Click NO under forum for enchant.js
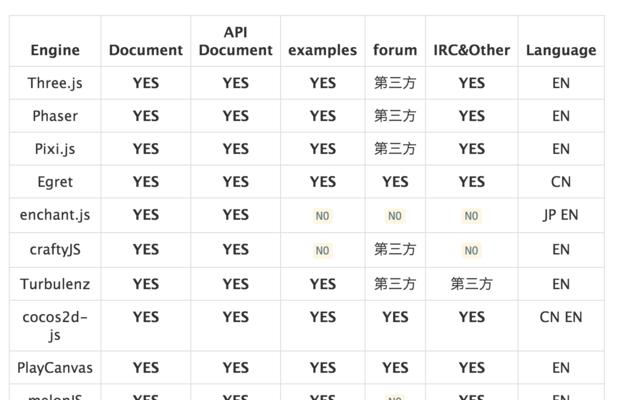This screenshot has height=400, width=619. 395,216
